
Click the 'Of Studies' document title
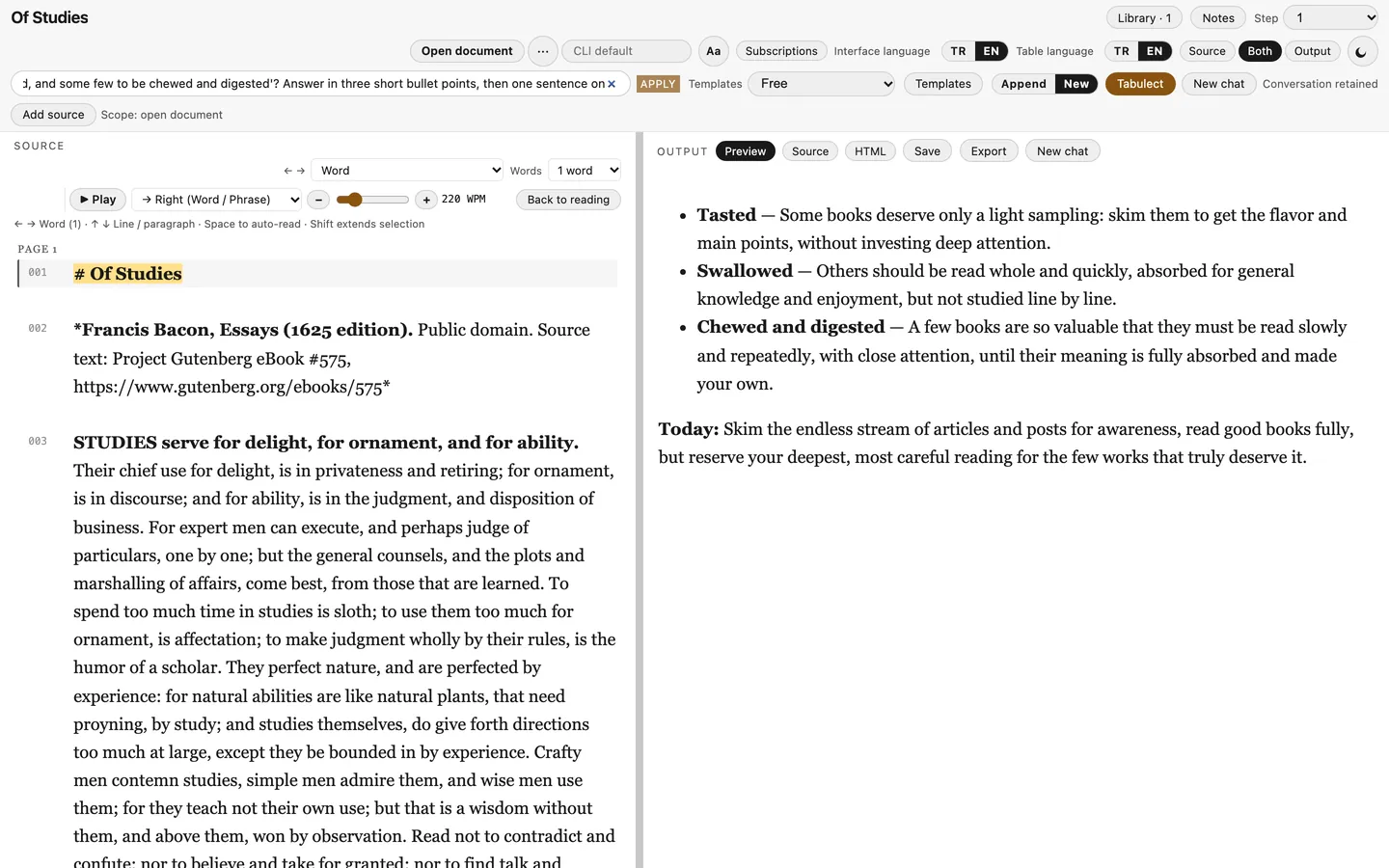(49, 17)
